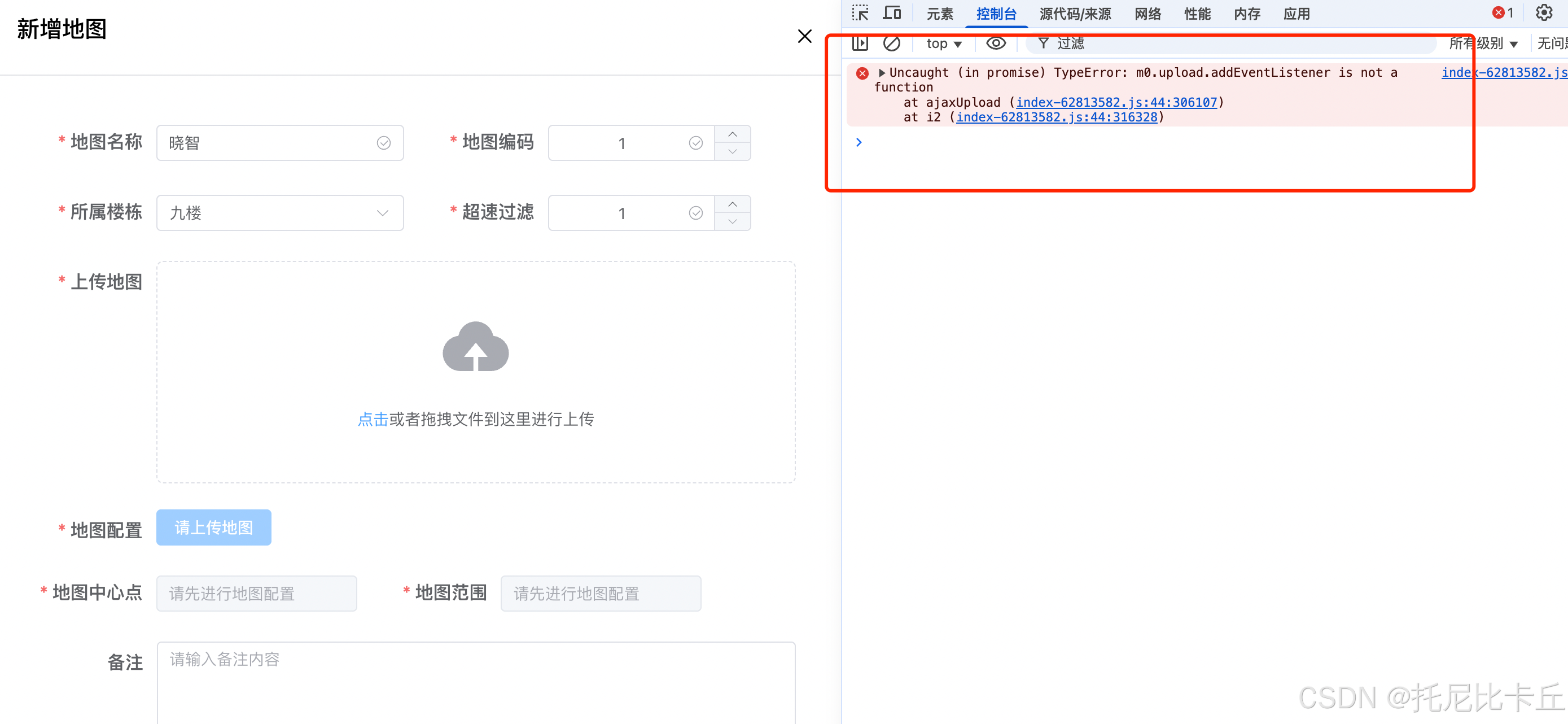Image resolution: width=1568 pixels, height=724 pixels.
Task: Clear the console using the clear icon
Action: click(892, 43)
